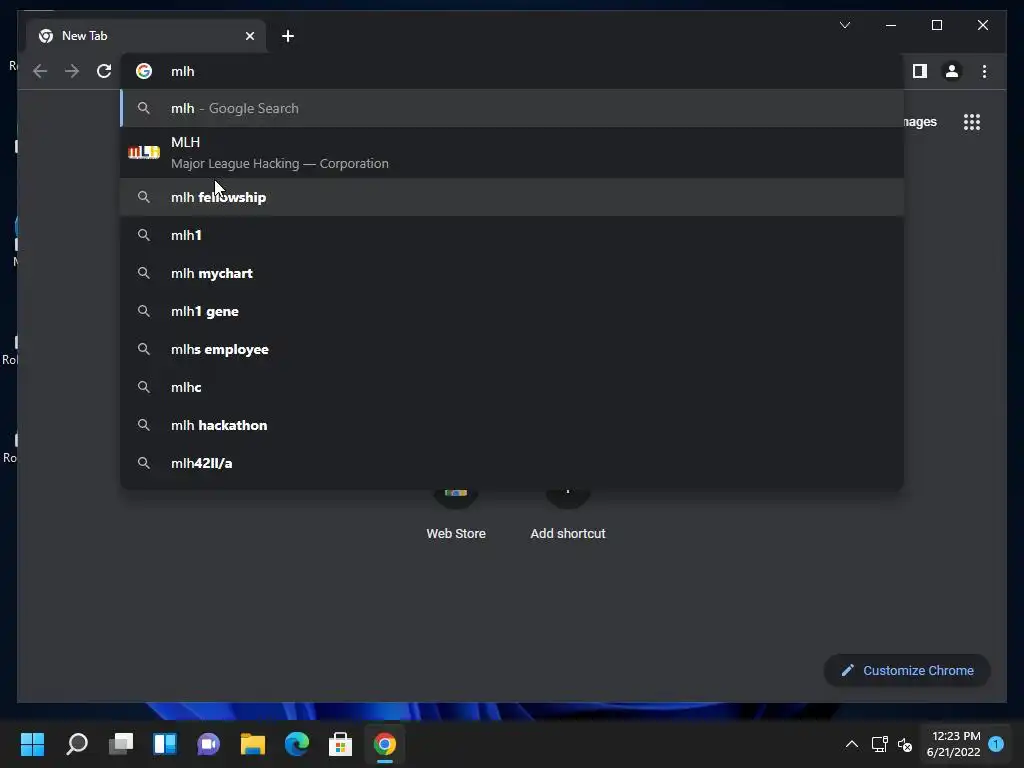Select the 'mlh mychart' suggestion

[x=513, y=273]
